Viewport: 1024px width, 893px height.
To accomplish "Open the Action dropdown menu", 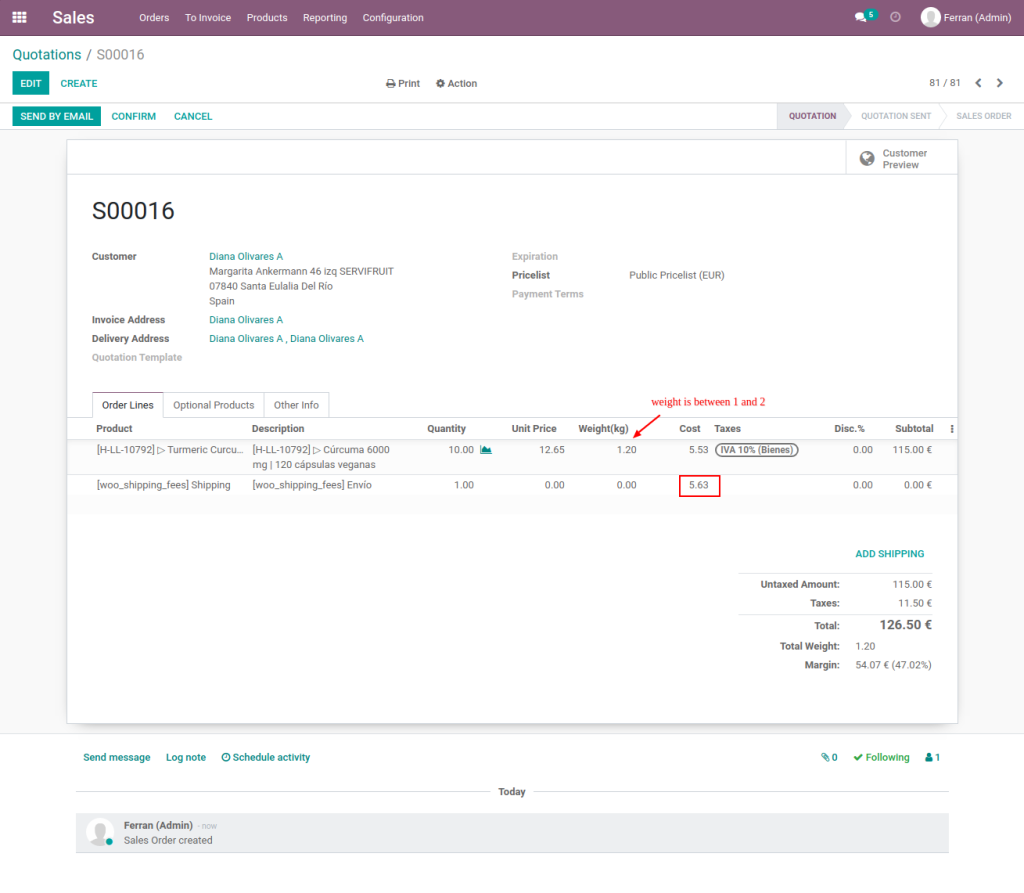I will (456, 83).
